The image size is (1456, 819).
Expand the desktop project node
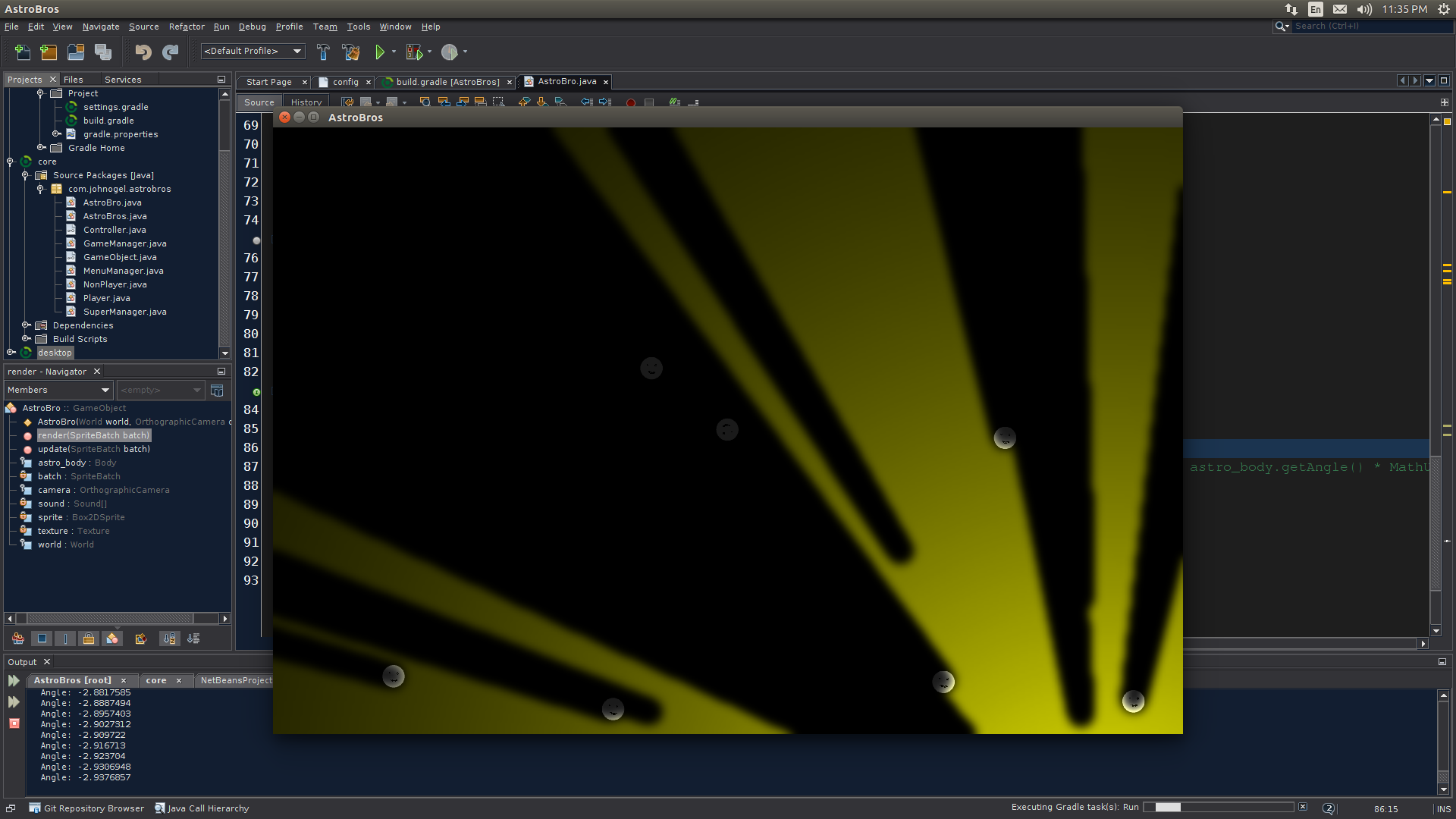click(x=11, y=352)
